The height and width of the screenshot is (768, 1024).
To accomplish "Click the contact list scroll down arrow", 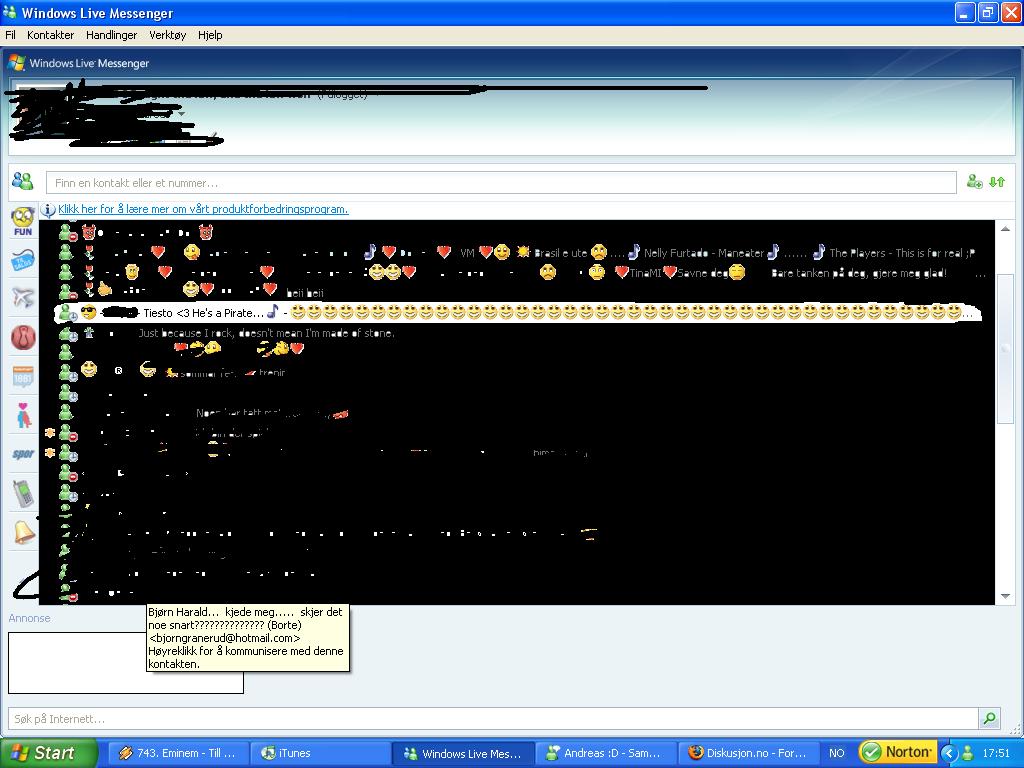I will click(1005, 596).
